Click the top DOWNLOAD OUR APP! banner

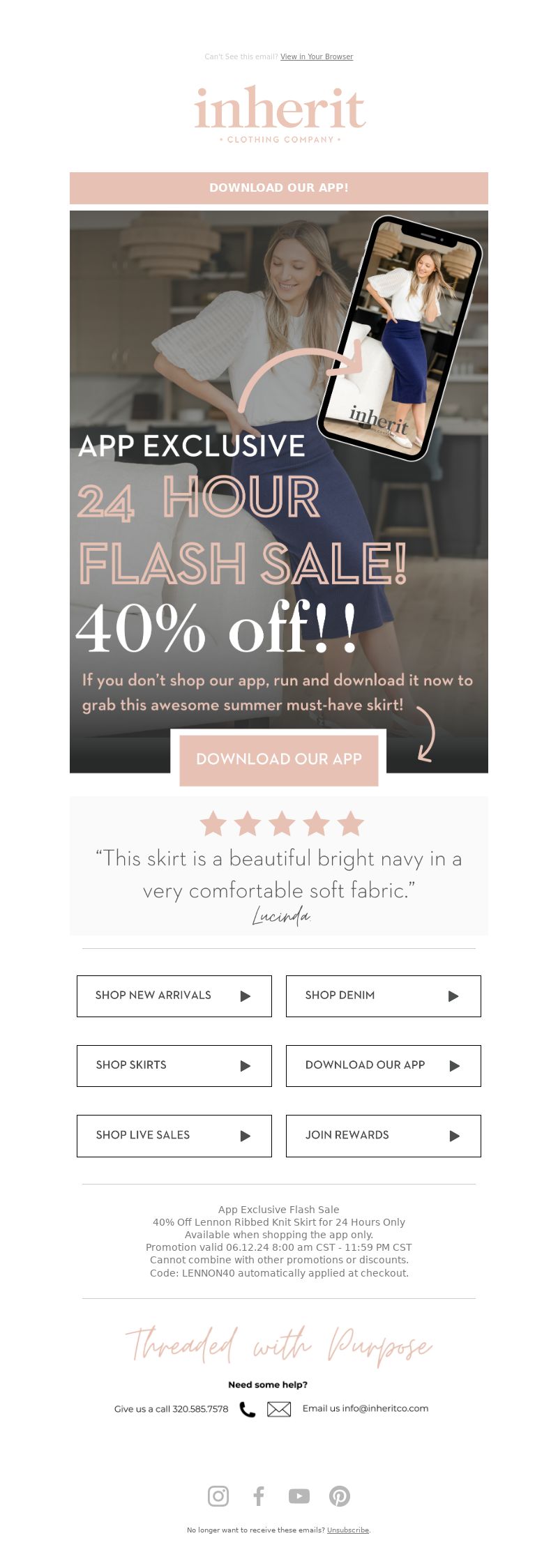click(x=279, y=188)
